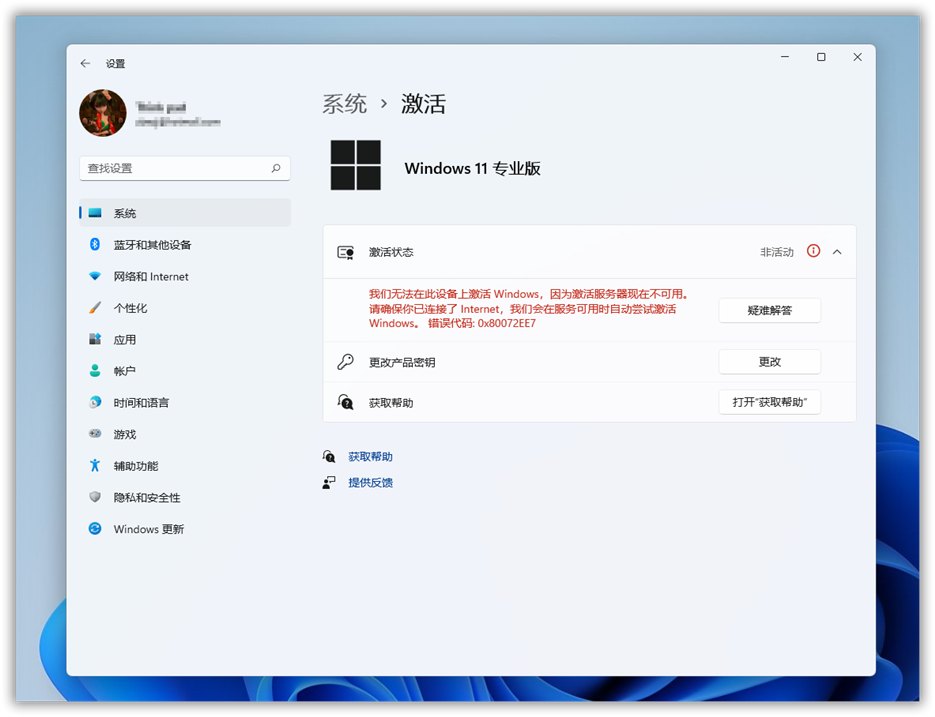Go to 游戏 settings
This screenshot has width=935, height=717.
[185, 434]
